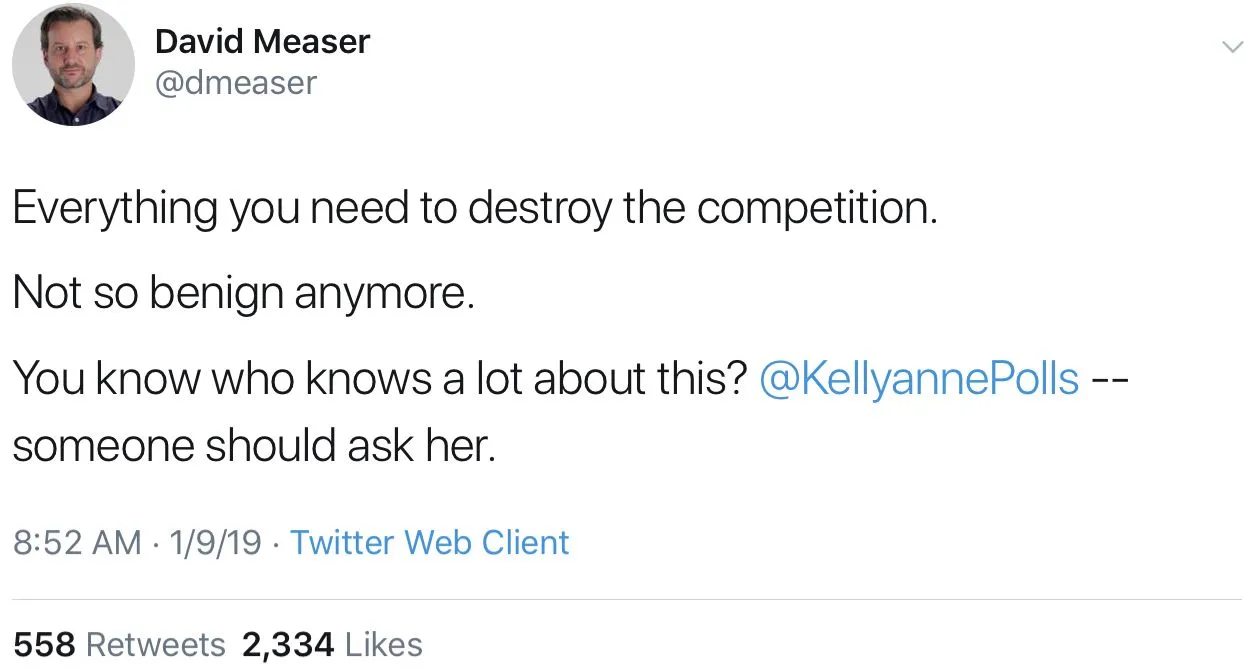1246x672 pixels.
Task: Click the "You know who knows" sentence
Action: click(x=380, y=378)
